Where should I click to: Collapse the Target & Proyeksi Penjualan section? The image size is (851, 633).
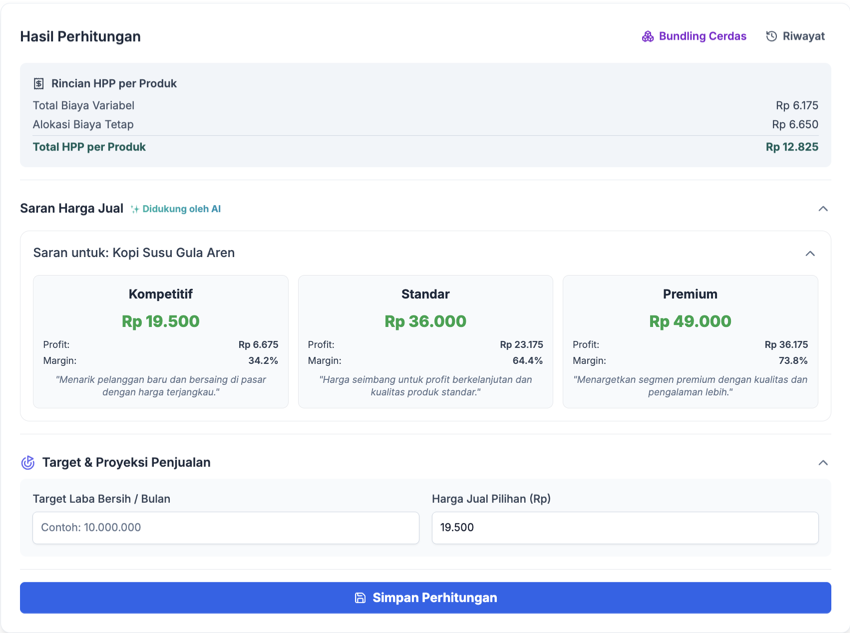pos(822,462)
